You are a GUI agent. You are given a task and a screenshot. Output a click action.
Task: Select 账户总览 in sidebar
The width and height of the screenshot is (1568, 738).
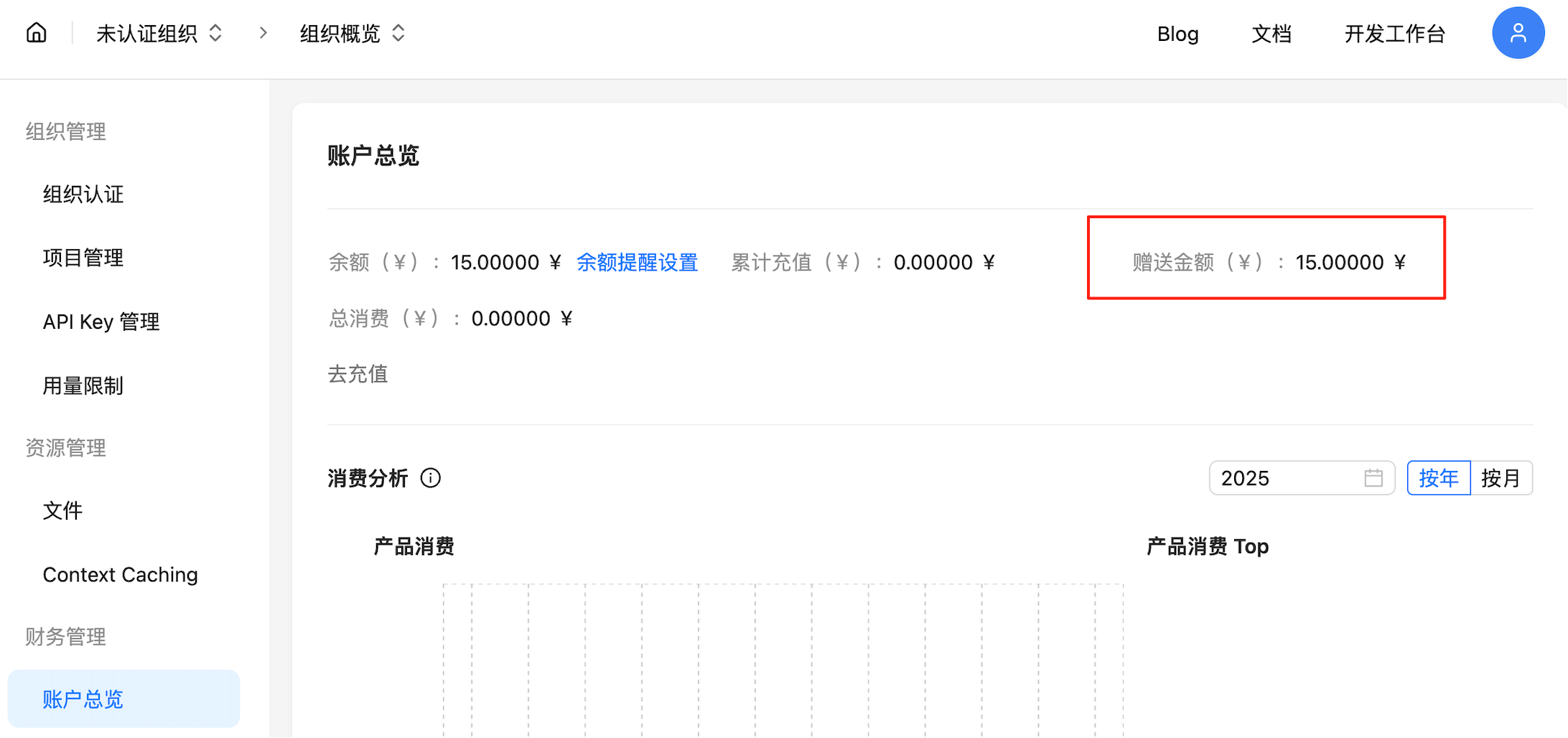(x=83, y=699)
